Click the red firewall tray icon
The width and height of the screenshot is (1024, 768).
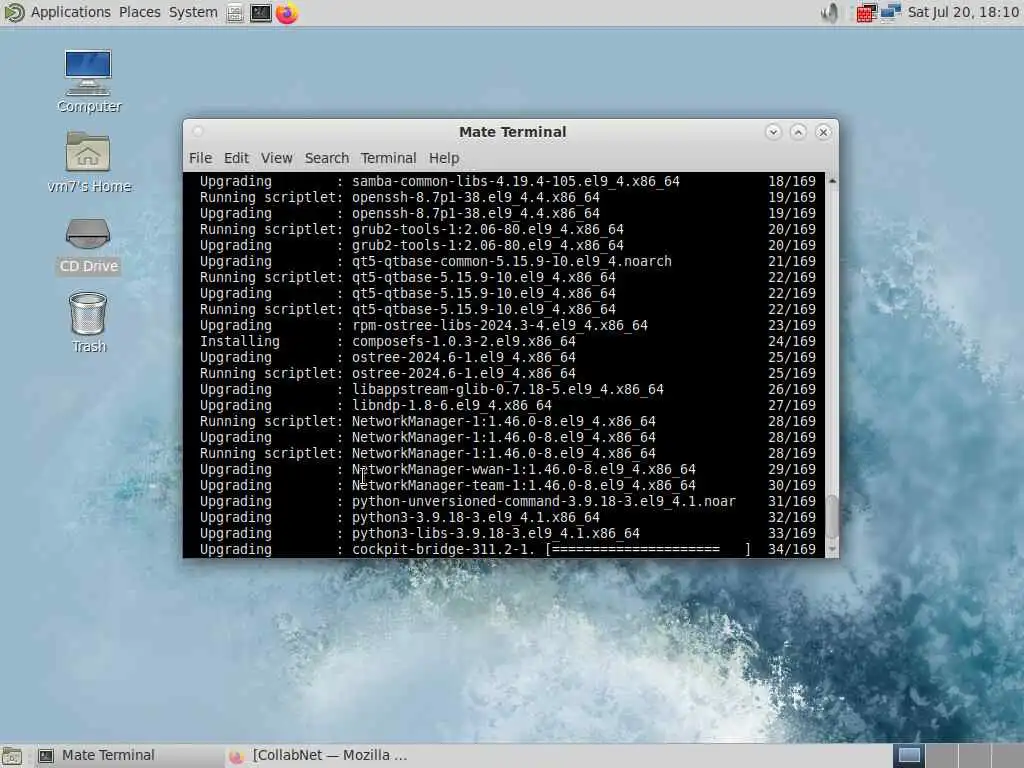tap(865, 12)
